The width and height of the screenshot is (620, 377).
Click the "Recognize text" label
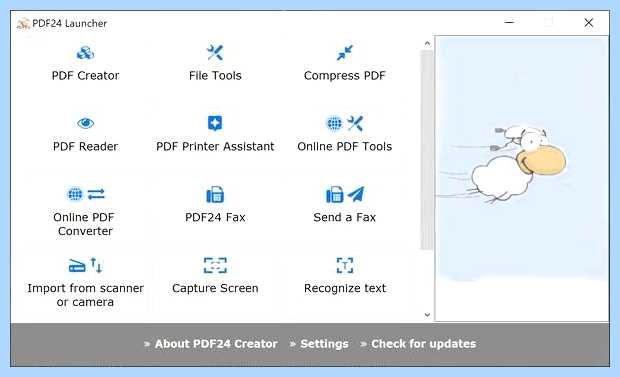345,288
